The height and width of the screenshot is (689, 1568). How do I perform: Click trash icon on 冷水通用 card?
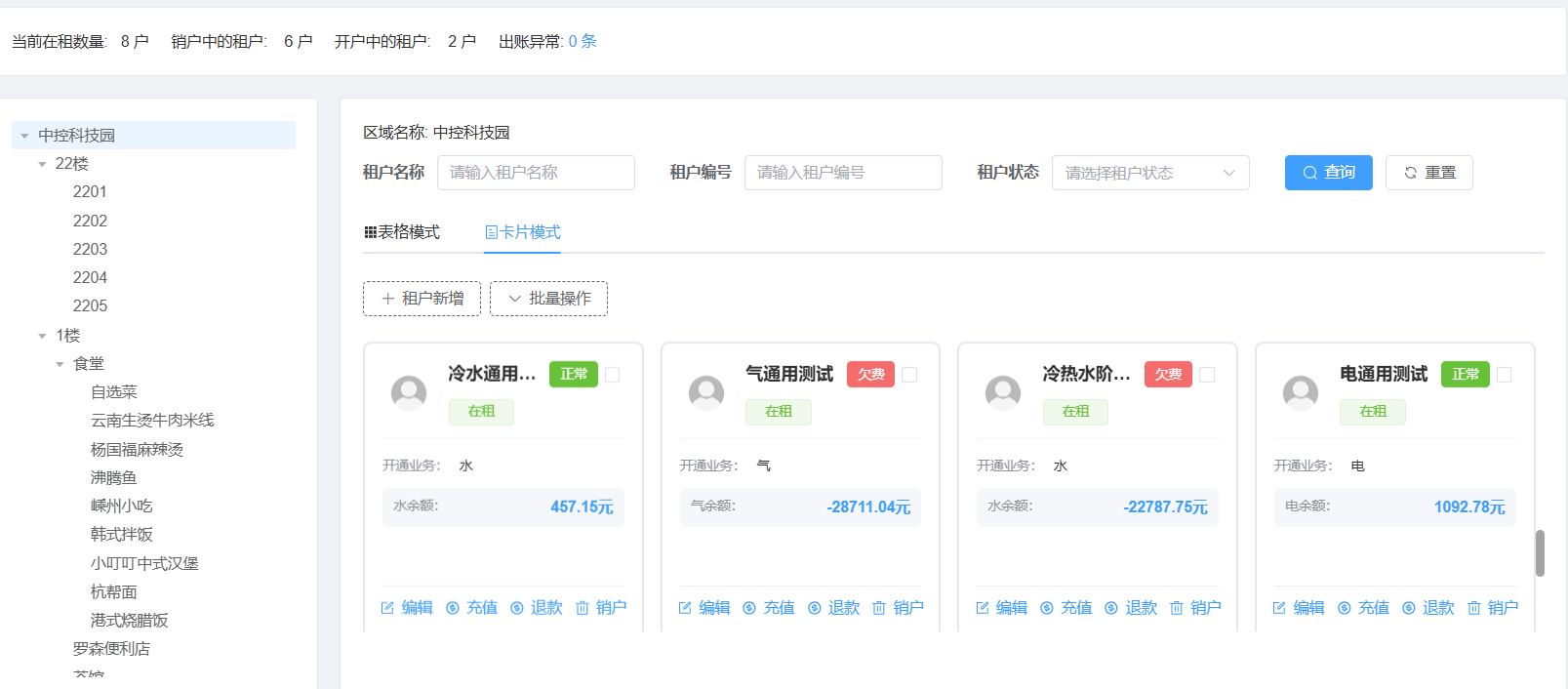(583, 608)
